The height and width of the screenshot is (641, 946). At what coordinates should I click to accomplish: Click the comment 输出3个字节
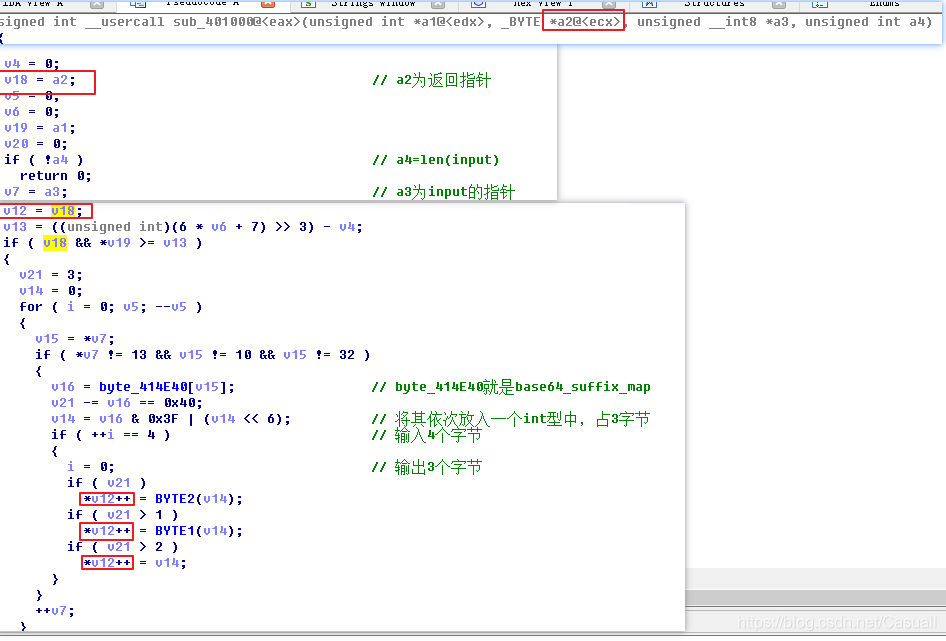(x=427, y=467)
